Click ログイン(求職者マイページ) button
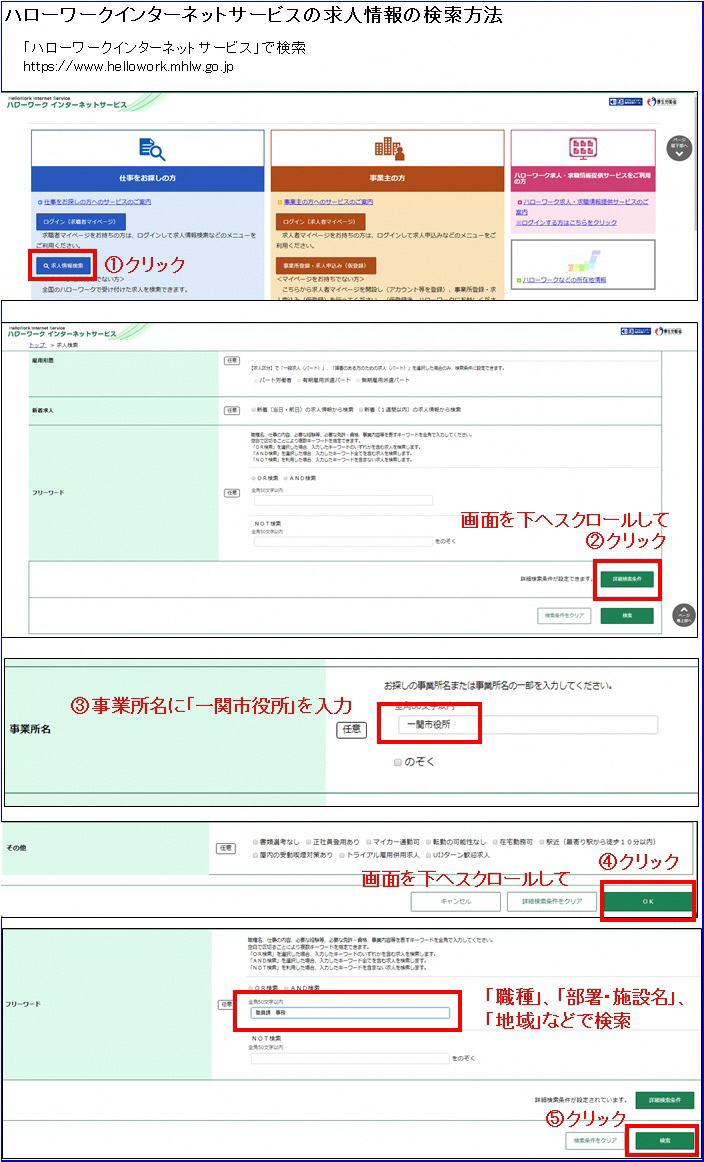This screenshot has height=1162, width=704. (81, 221)
